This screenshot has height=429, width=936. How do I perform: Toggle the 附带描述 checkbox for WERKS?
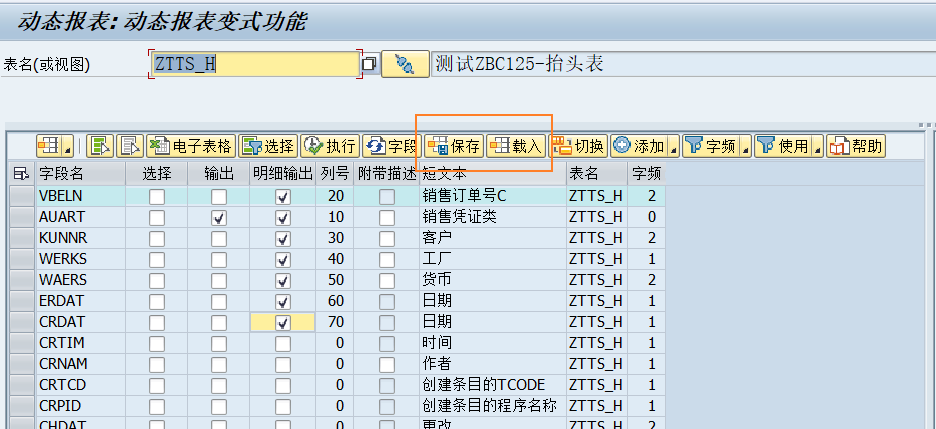pos(387,260)
